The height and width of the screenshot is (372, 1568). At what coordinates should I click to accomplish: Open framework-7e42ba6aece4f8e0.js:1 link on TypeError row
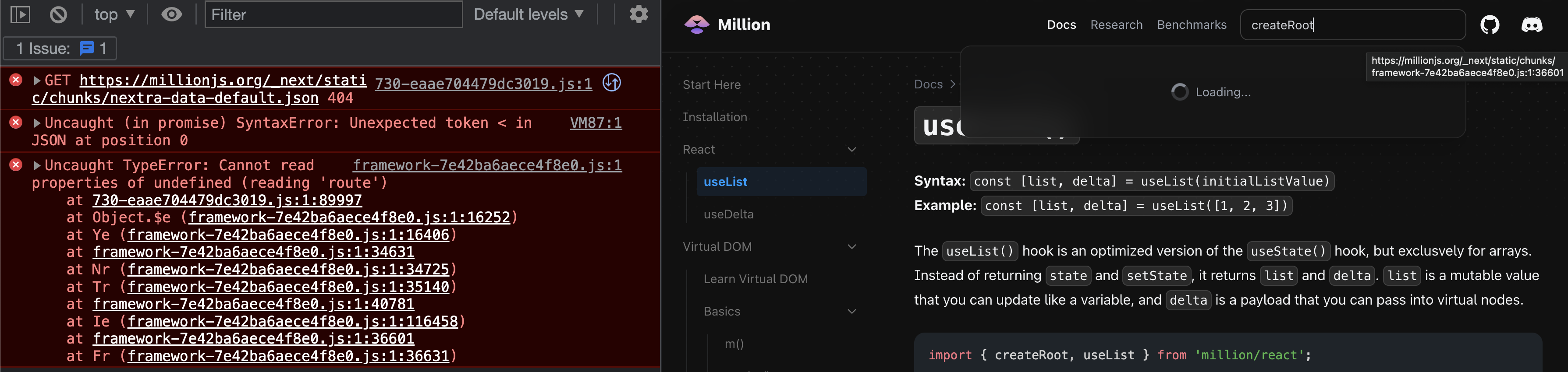[x=487, y=165]
